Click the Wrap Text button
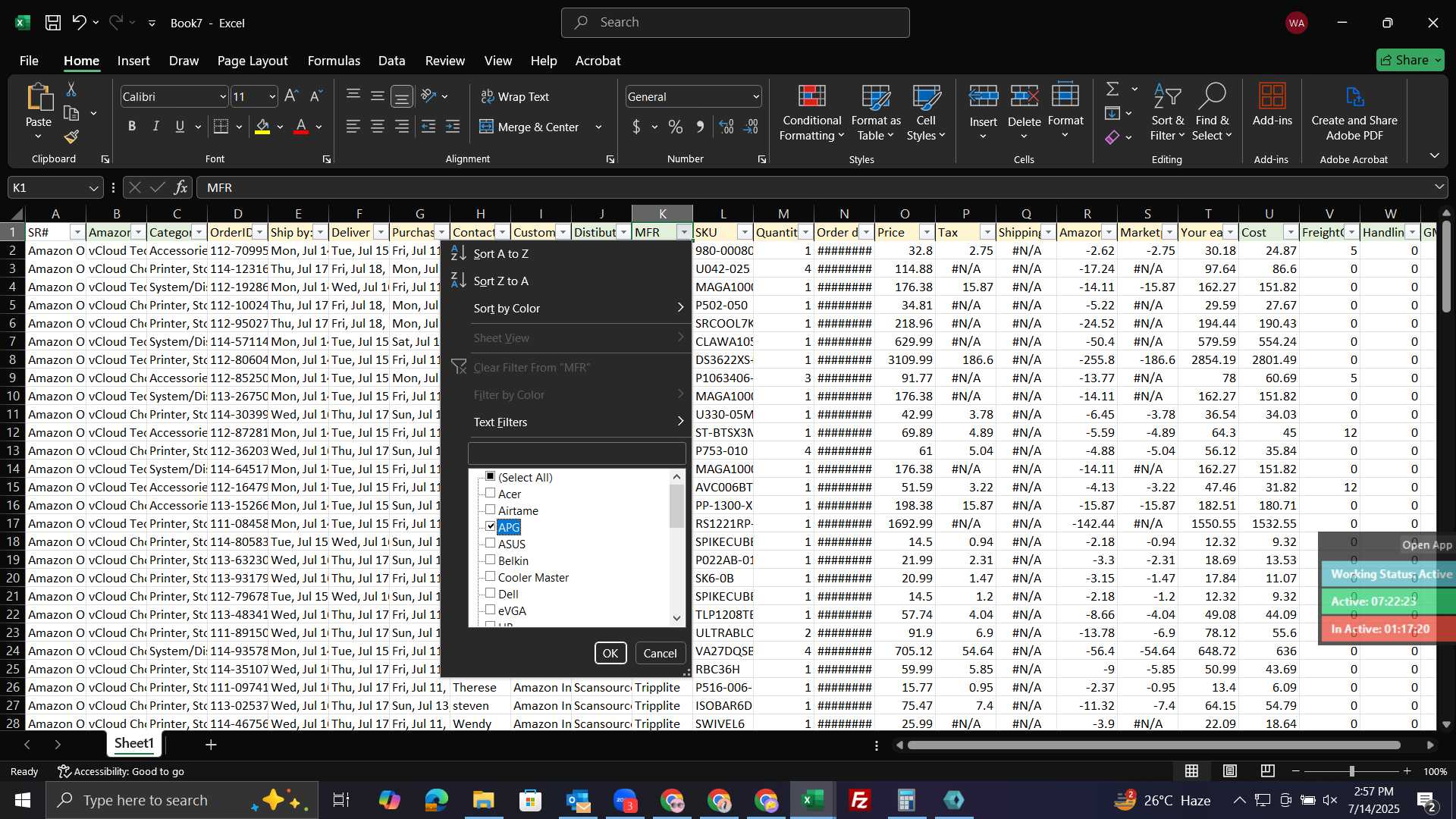Image resolution: width=1456 pixels, height=819 pixels. coord(516,97)
